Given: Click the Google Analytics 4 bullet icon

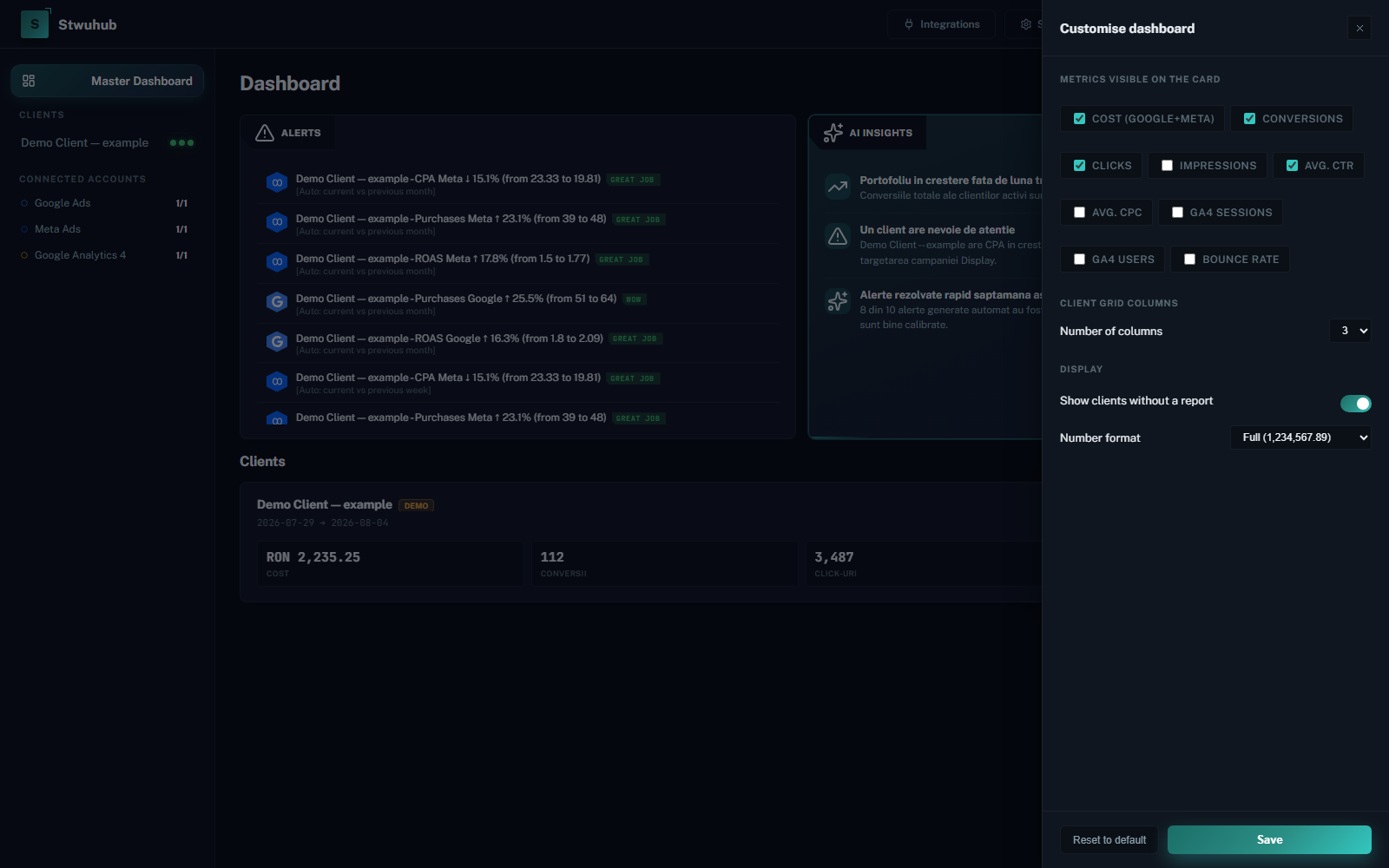Looking at the screenshot, I should pyautogui.click(x=24, y=255).
